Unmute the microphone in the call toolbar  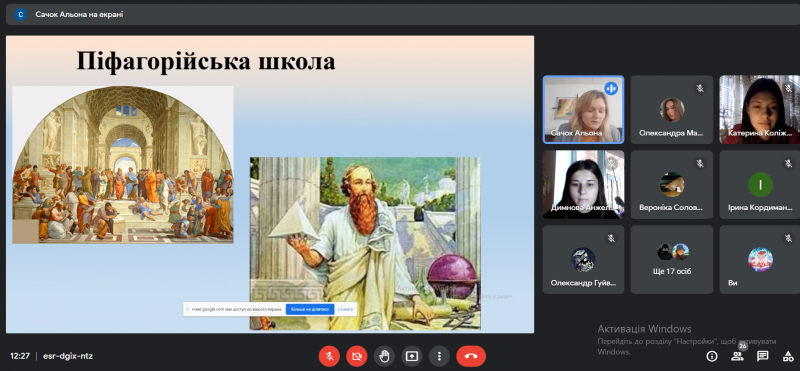pos(329,356)
